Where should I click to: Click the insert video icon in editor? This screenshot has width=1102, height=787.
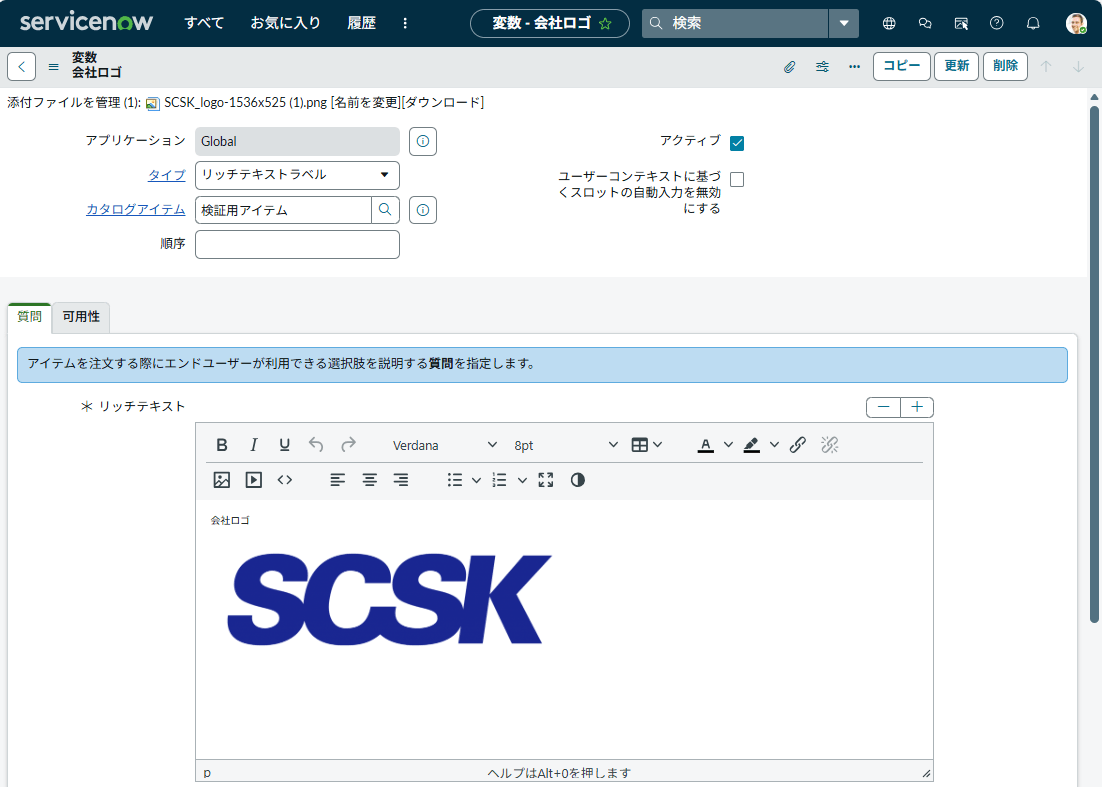pyautogui.click(x=254, y=480)
